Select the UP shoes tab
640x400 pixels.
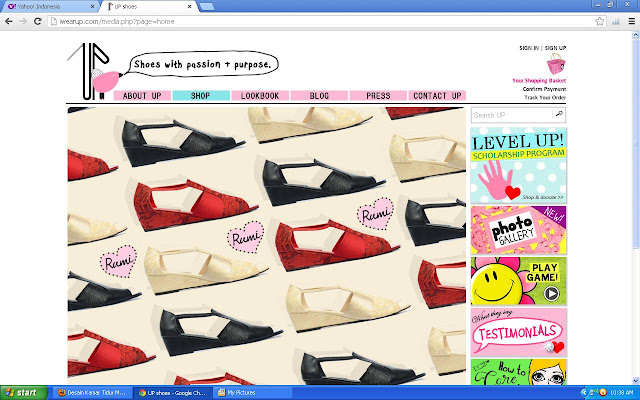(148, 7)
